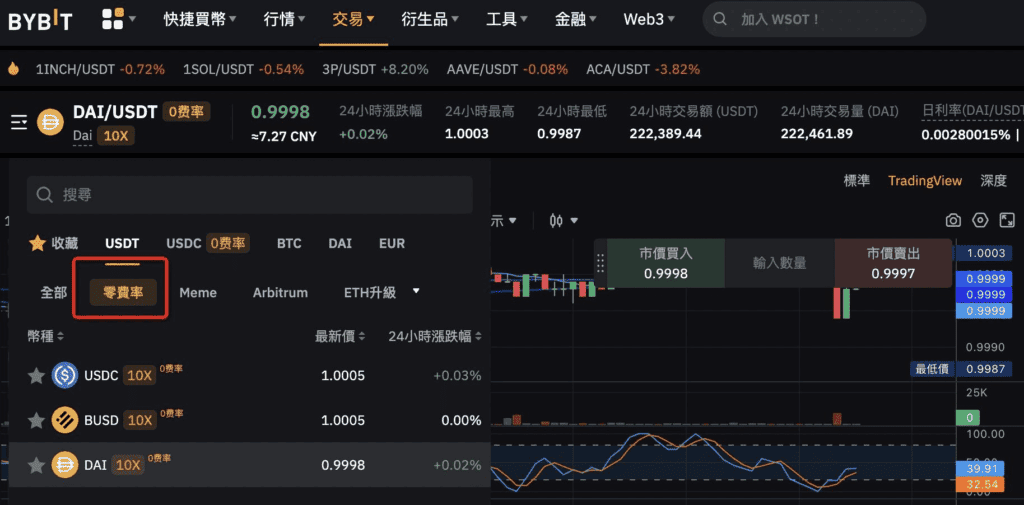Click the USDC coin icon in list
The height and width of the screenshot is (505, 1024).
65,376
